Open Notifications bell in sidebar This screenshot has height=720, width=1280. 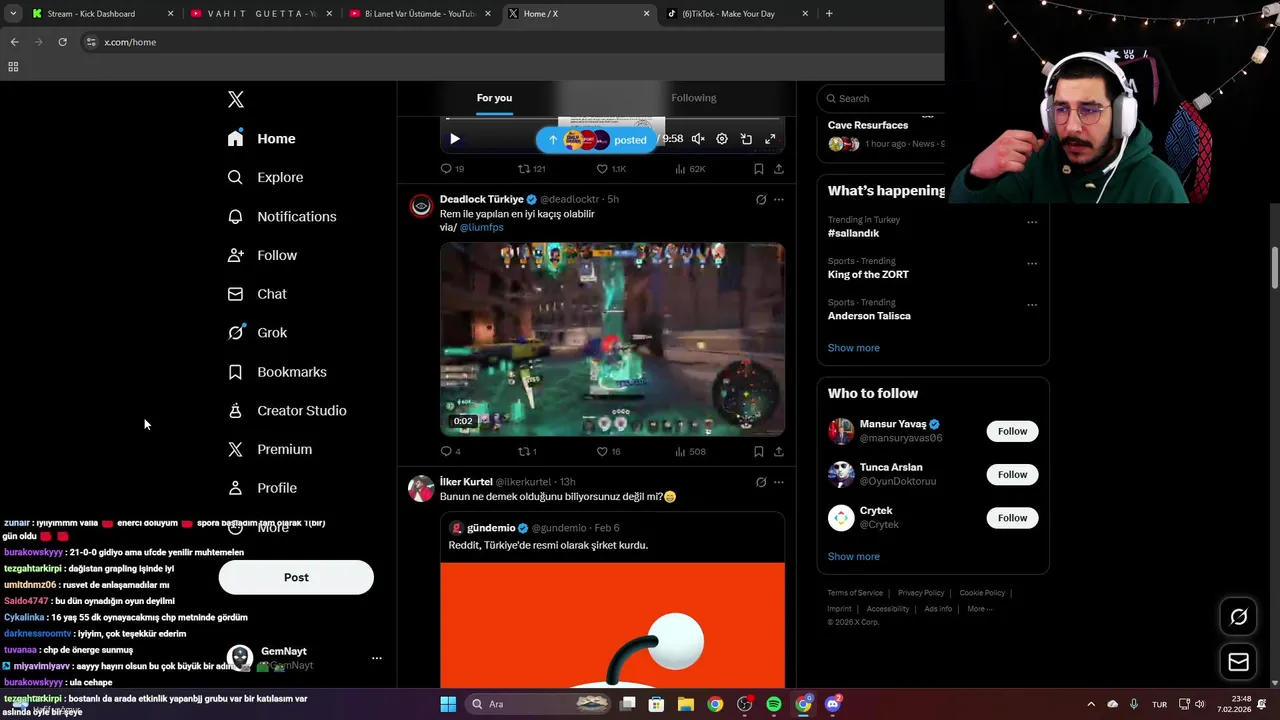(x=235, y=216)
